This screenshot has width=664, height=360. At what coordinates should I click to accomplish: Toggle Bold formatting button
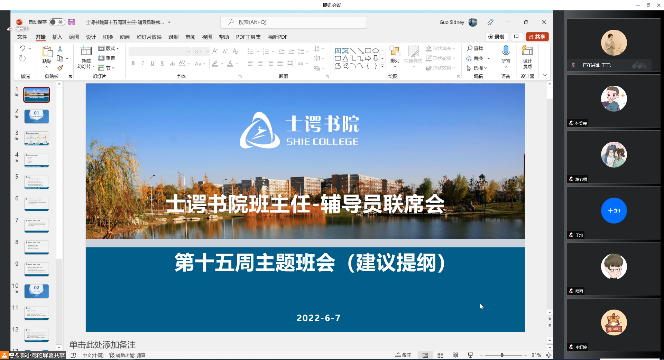click(x=133, y=64)
